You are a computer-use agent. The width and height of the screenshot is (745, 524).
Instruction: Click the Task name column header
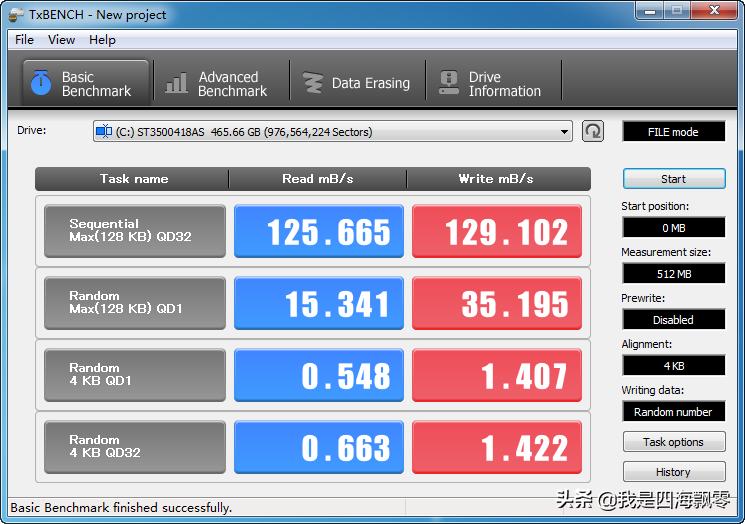[133, 179]
